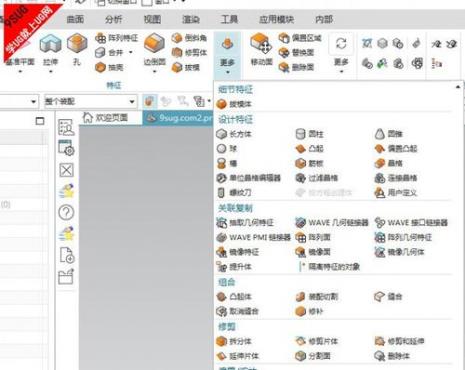Click the gallery scroll-up arrow
Image resolution: width=465 pixels, height=370 pixels.
[458, 87]
